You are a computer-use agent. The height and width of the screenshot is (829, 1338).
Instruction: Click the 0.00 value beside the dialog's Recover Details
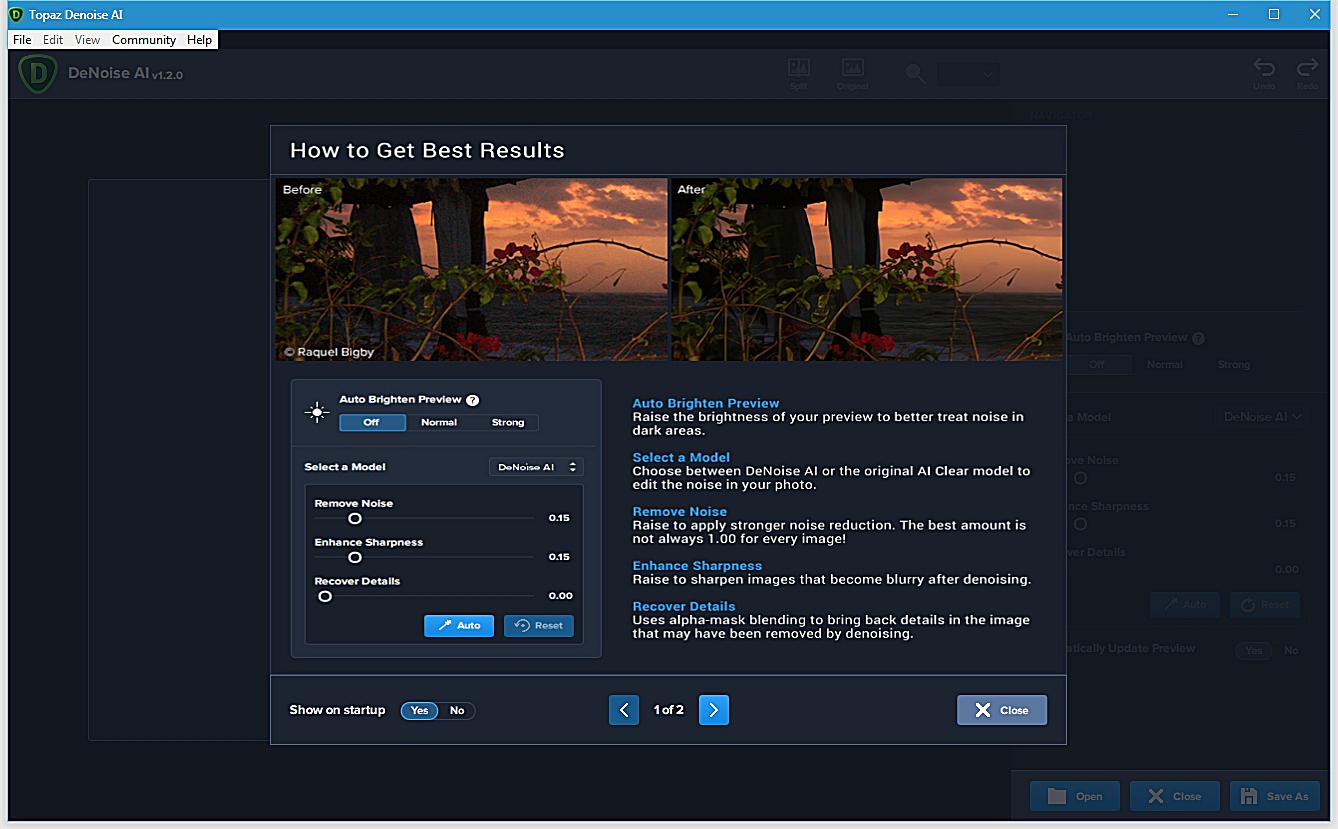click(x=560, y=596)
